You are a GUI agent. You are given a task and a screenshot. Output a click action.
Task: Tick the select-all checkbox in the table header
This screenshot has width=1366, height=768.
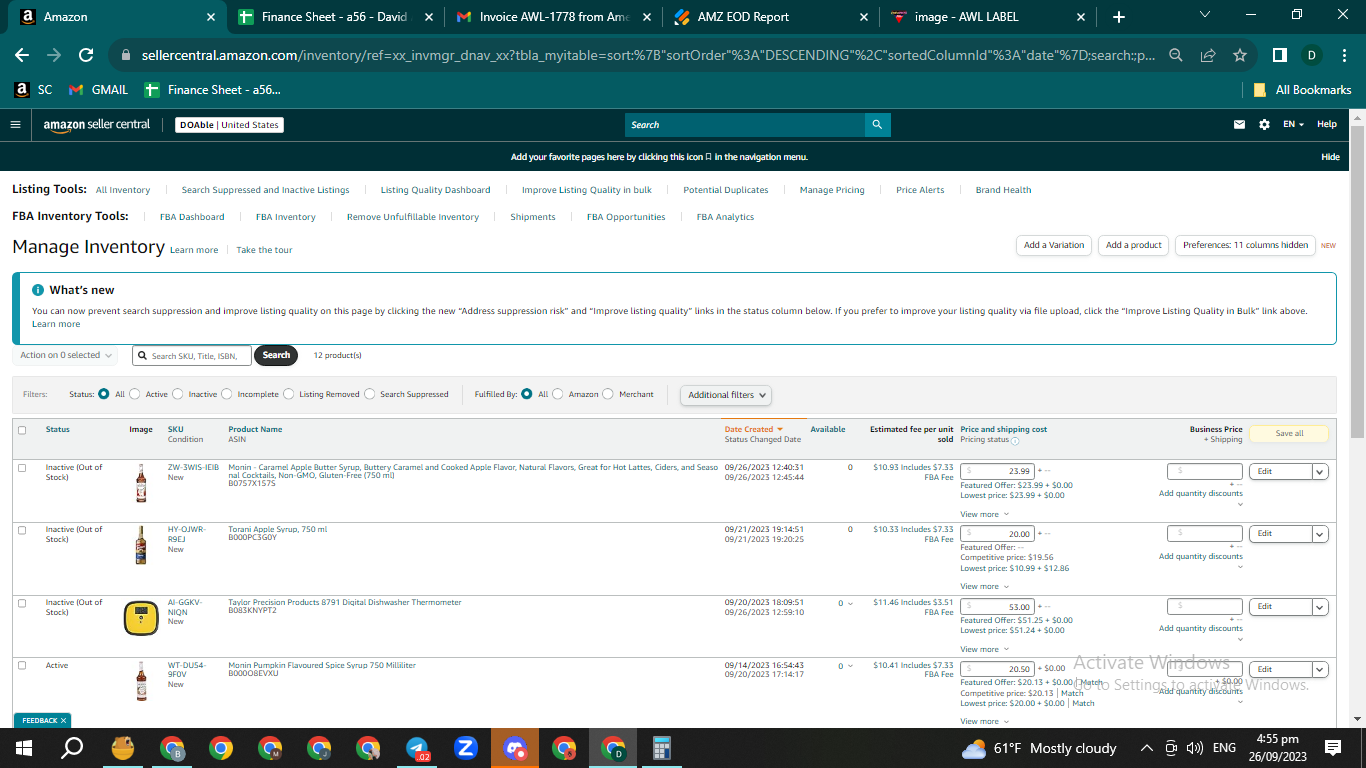tap(22, 430)
